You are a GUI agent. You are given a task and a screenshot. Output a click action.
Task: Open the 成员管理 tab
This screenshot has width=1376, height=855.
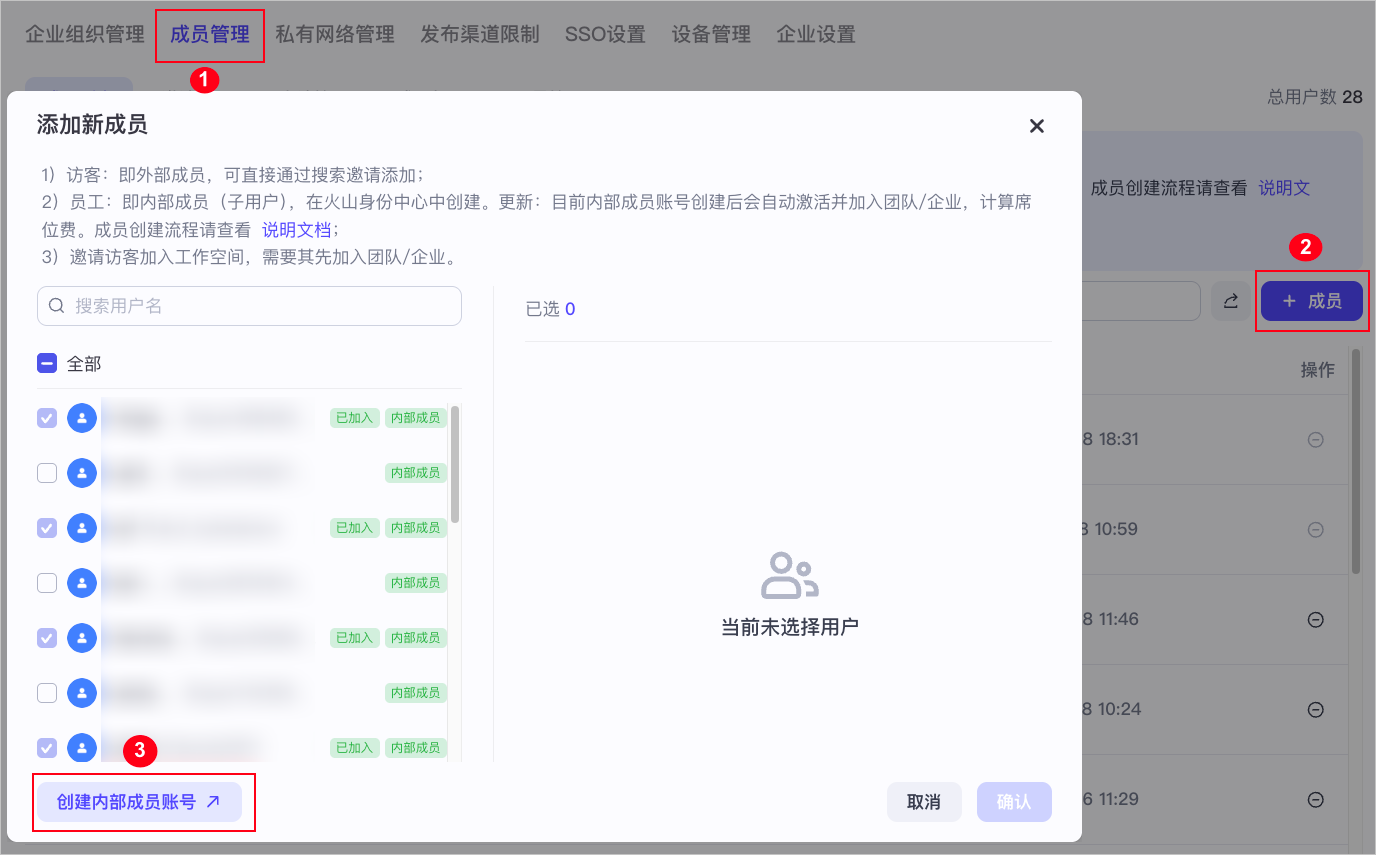(x=210, y=35)
